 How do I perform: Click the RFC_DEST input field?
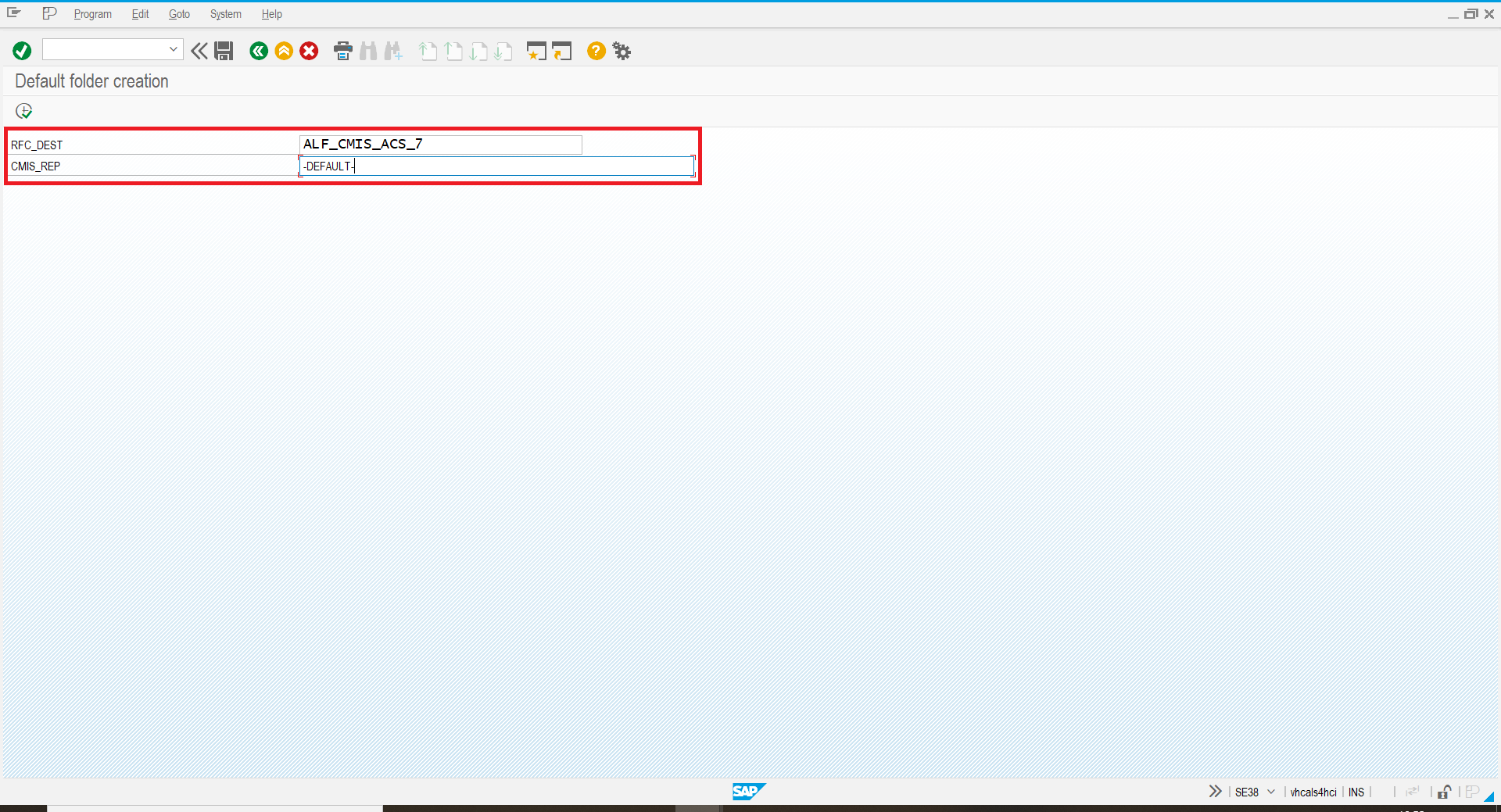(440, 145)
